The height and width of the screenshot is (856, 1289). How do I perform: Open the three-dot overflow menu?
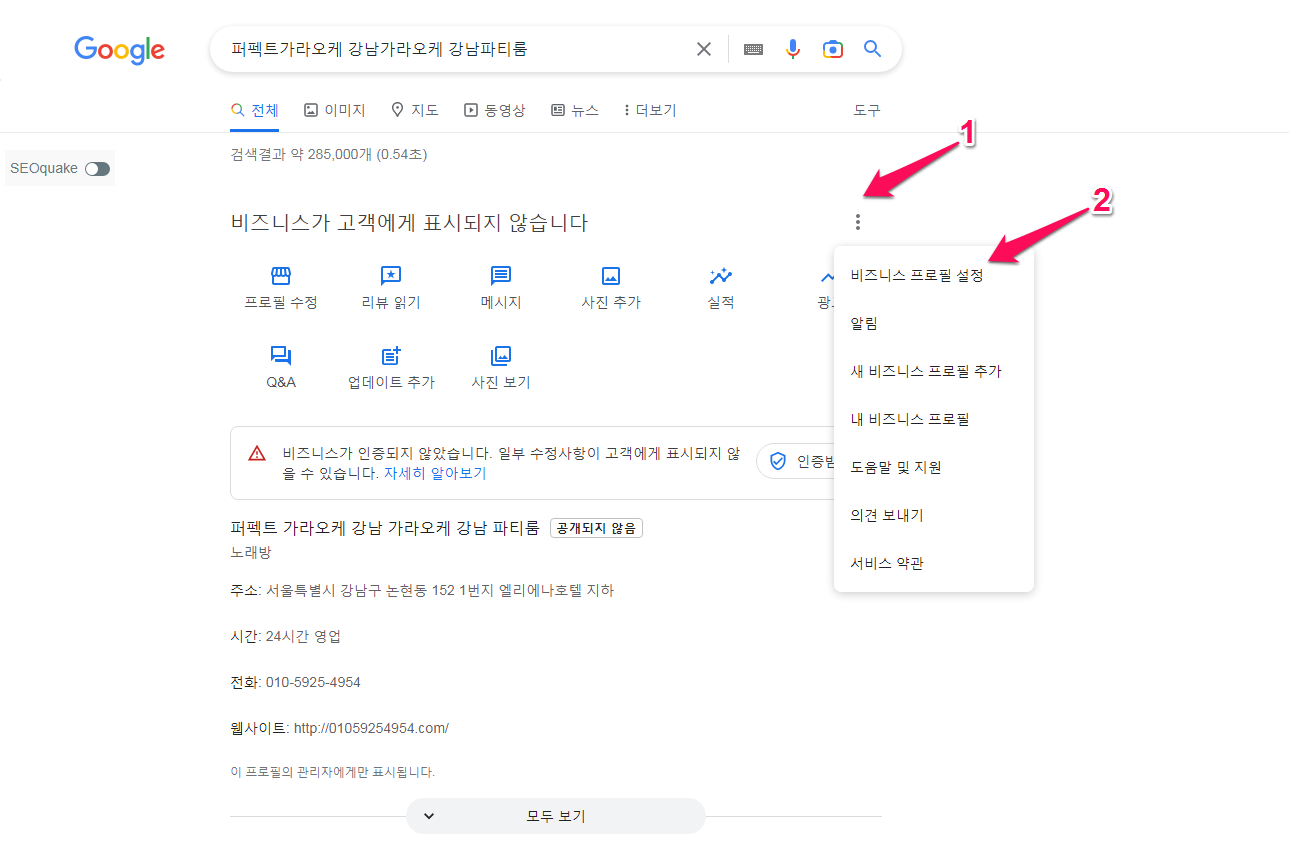click(x=858, y=221)
